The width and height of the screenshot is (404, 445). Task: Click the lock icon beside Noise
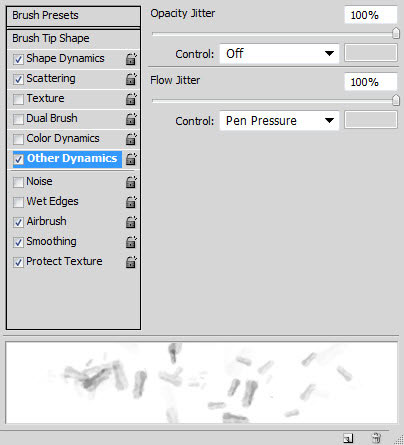pyautogui.click(x=131, y=182)
